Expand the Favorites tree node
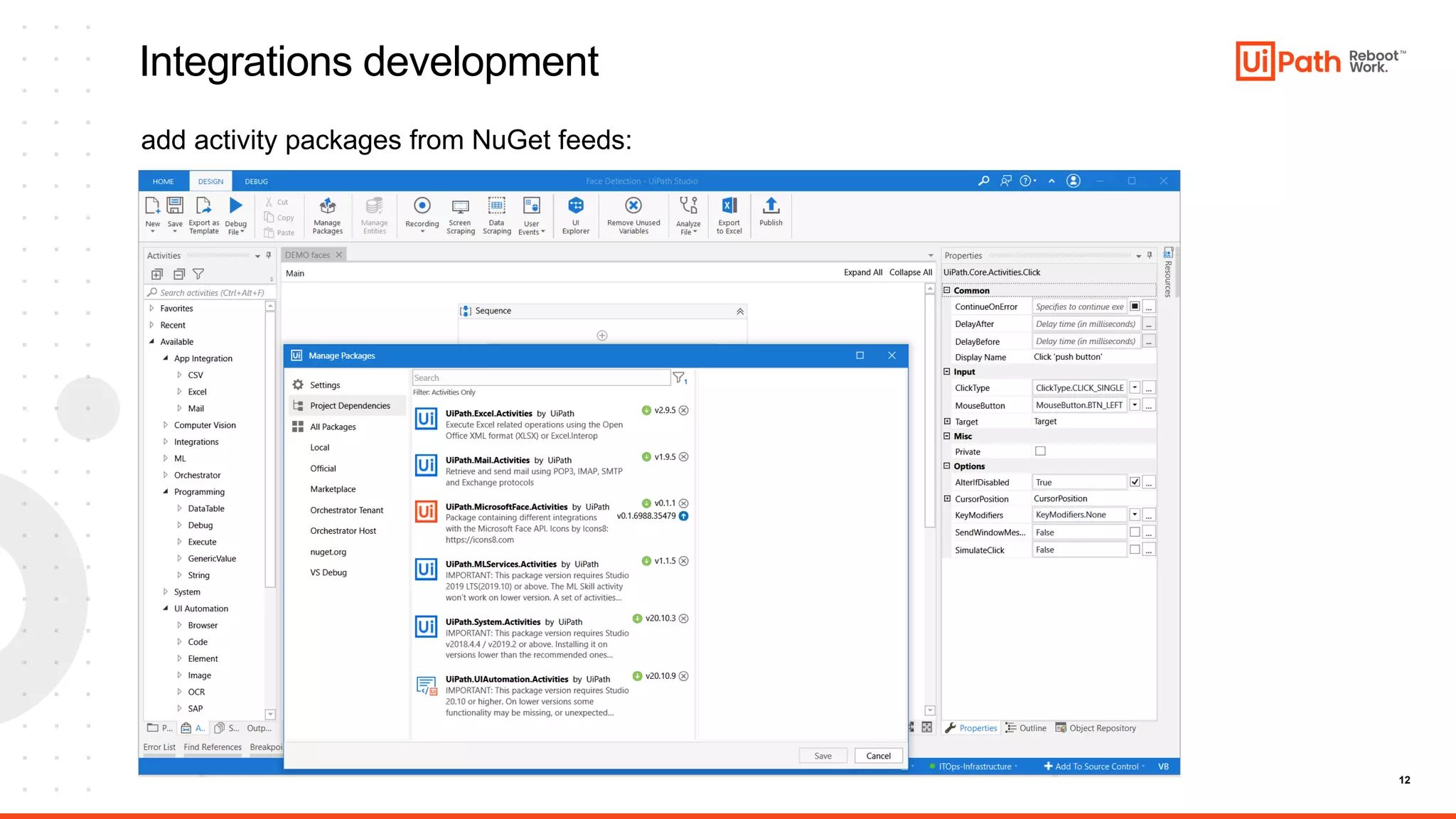 click(151, 309)
